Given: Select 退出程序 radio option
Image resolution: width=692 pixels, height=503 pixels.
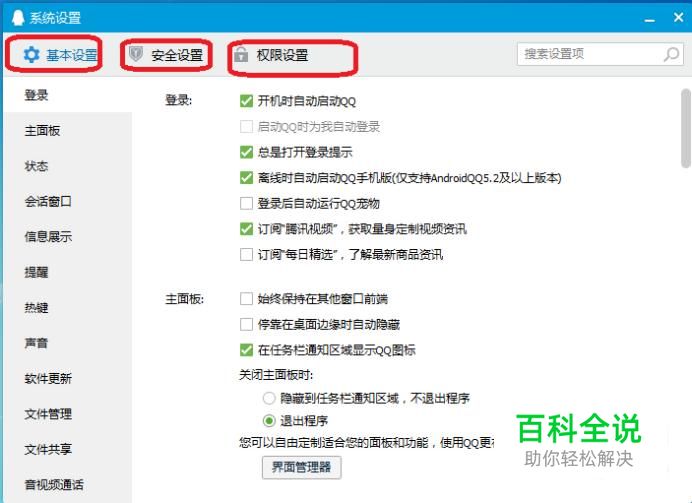Looking at the screenshot, I should [x=269, y=420].
